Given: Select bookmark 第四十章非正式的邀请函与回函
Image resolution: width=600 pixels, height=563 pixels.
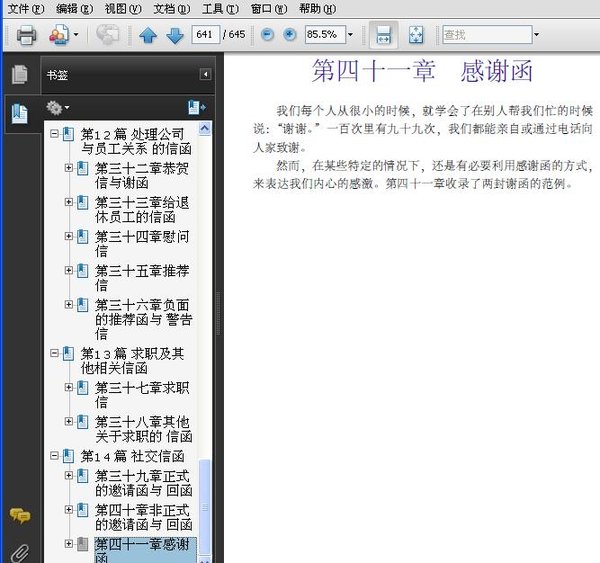Looking at the screenshot, I should (143, 517).
